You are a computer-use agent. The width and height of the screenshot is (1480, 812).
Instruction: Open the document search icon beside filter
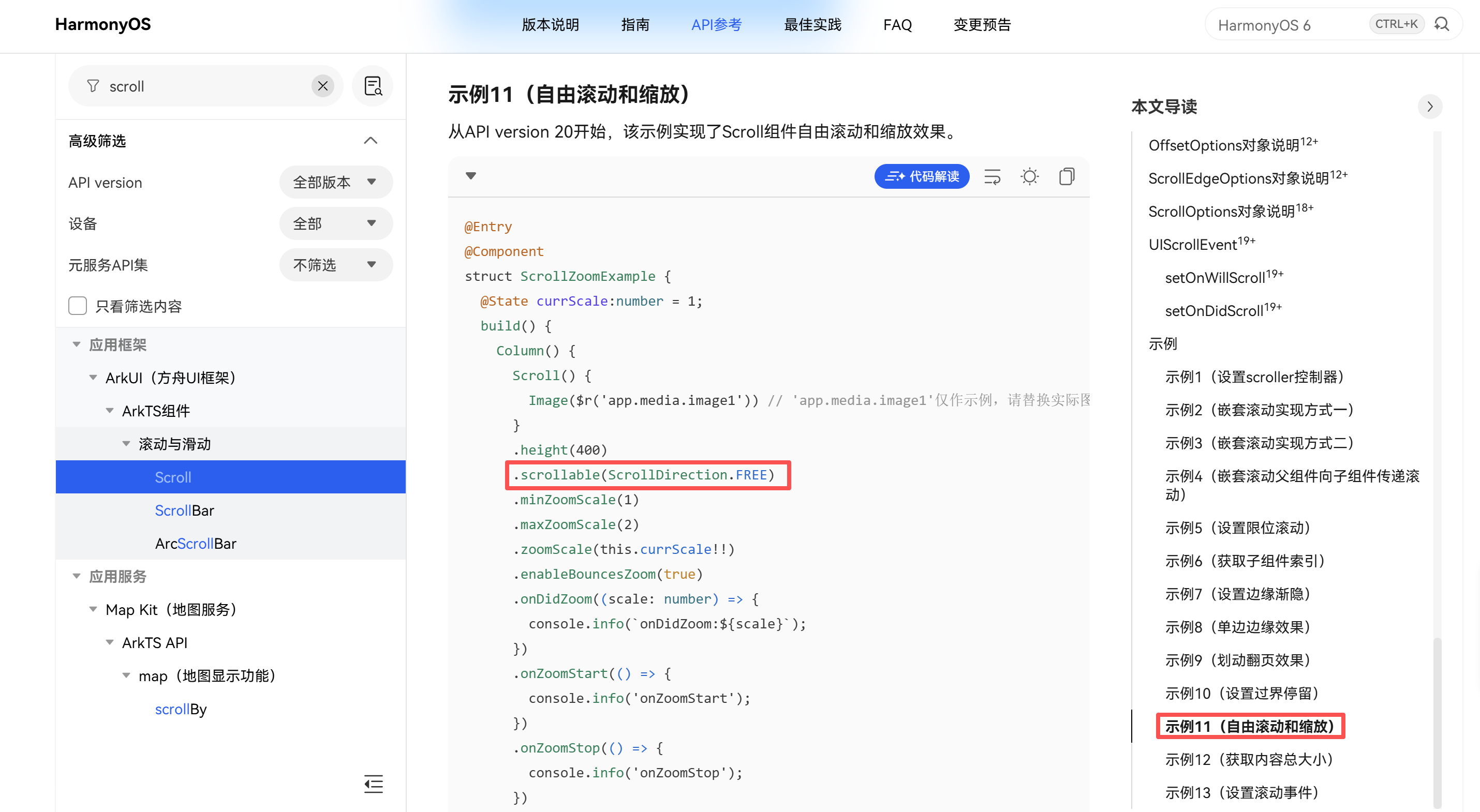tap(373, 86)
